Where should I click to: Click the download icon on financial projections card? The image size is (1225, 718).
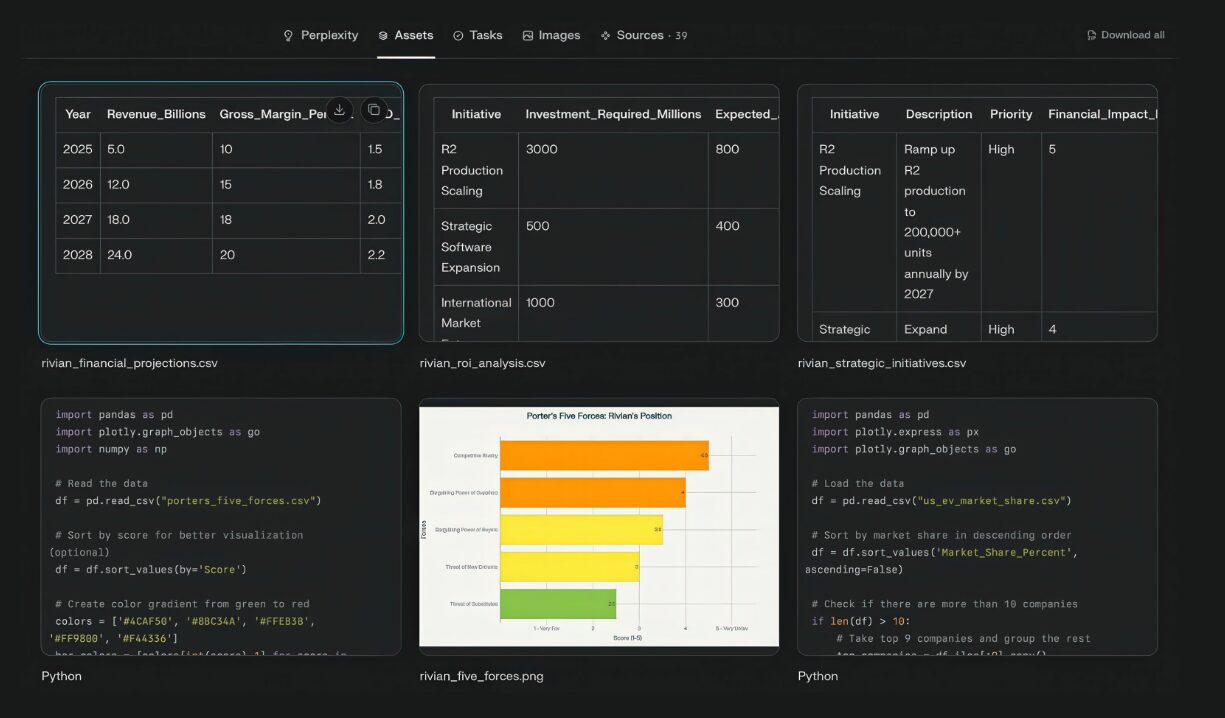click(340, 110)
